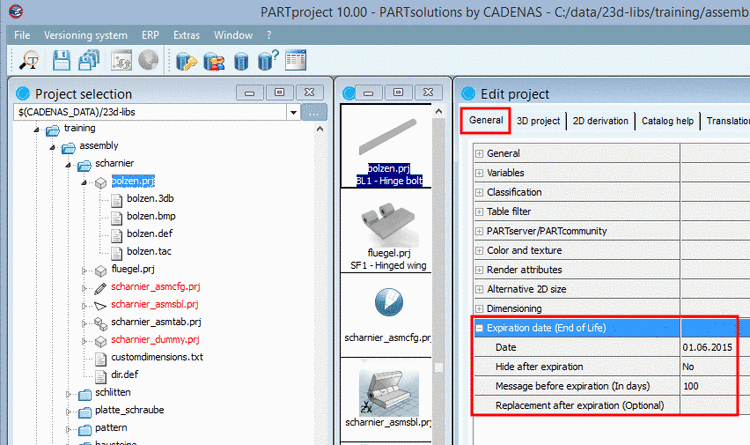Viewport: 750px width, 445px height.
Task: Click the gray globe toolbar icon
Action: click(x=148, y=60)
